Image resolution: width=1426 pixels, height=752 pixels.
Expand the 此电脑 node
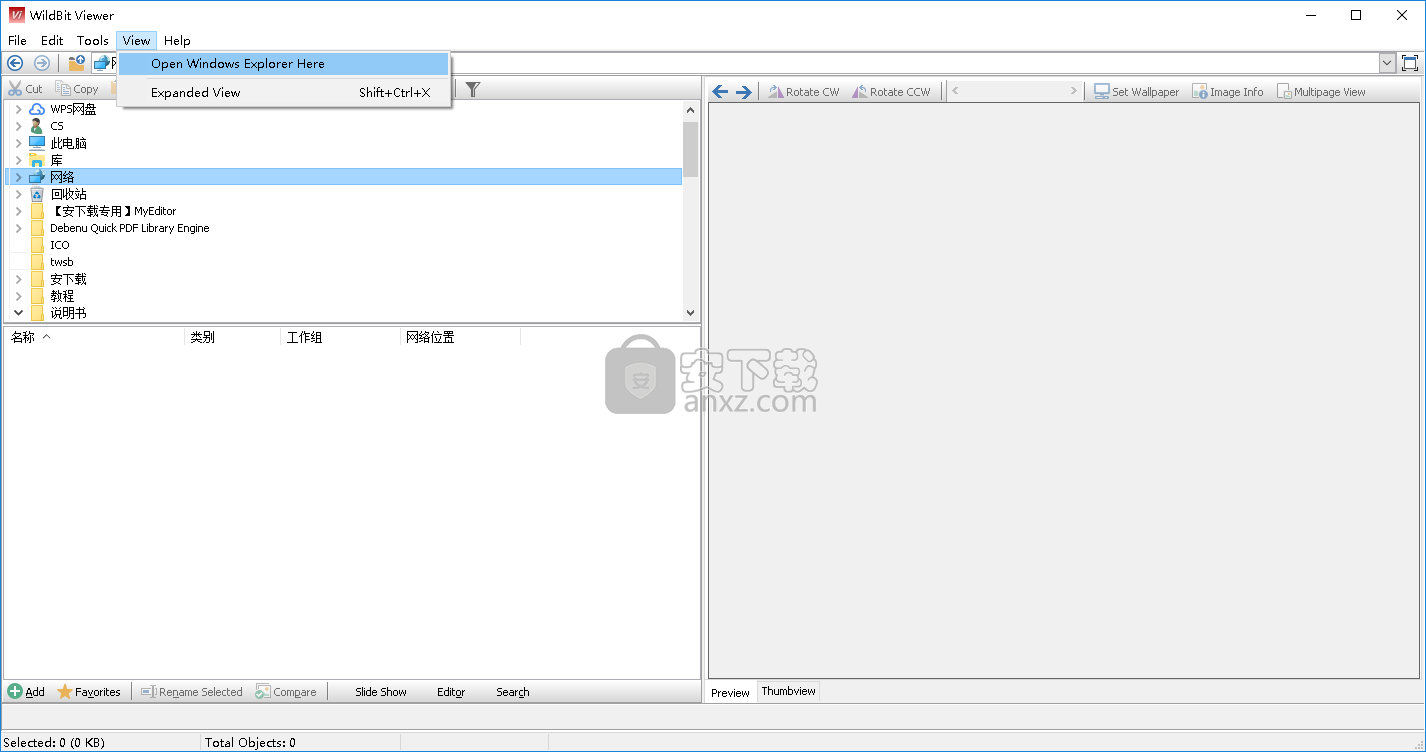[x=18, y=143]
